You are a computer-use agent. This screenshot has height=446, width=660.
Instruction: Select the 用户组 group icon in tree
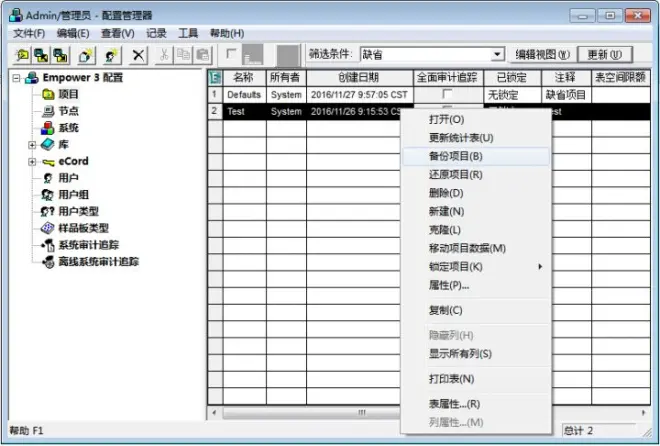48,195
